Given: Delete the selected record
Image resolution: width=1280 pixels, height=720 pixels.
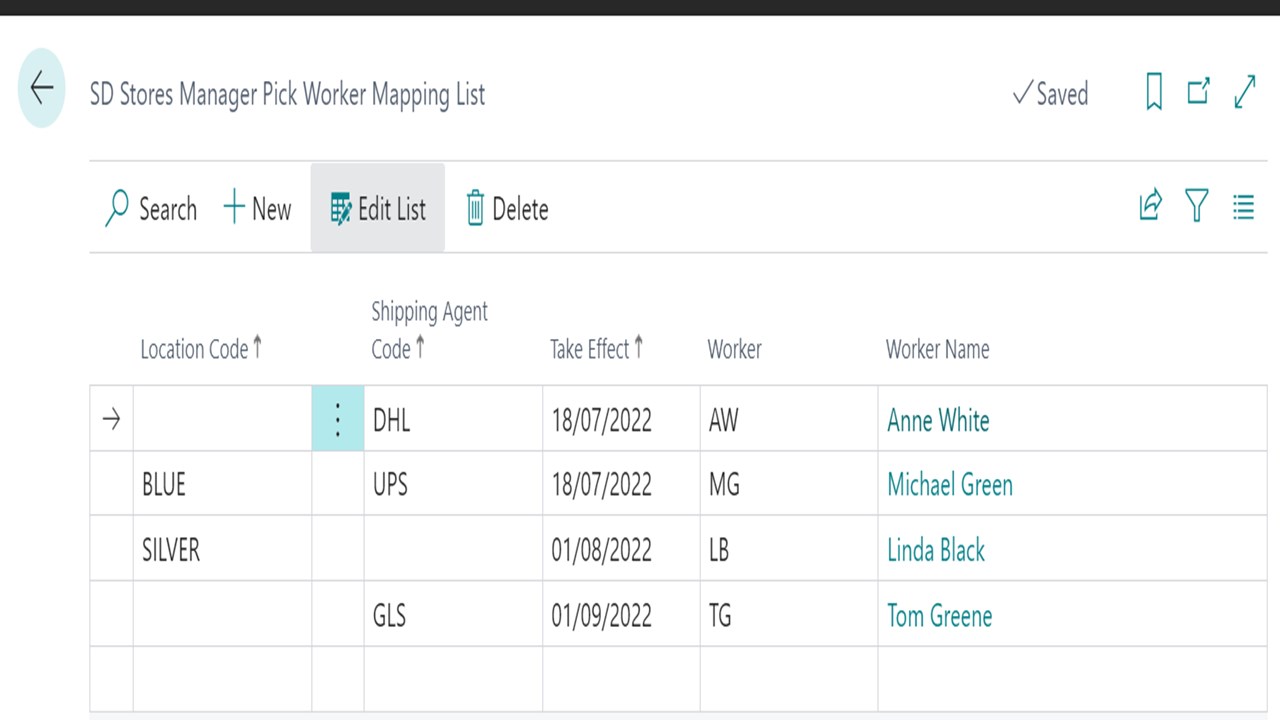Looking at the screenshot, I should click(507, 209).
